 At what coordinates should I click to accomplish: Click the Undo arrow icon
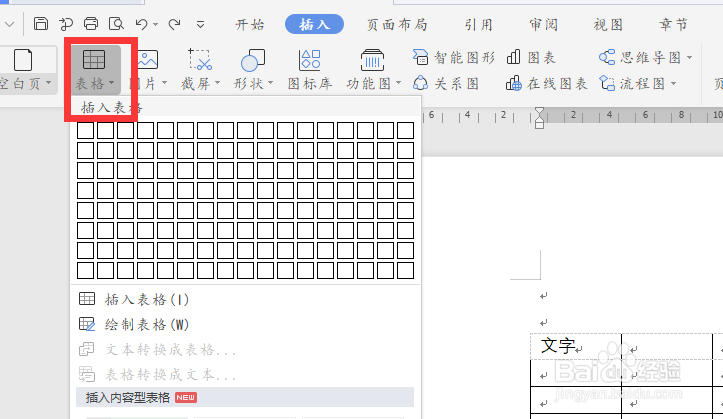[142, 24]
